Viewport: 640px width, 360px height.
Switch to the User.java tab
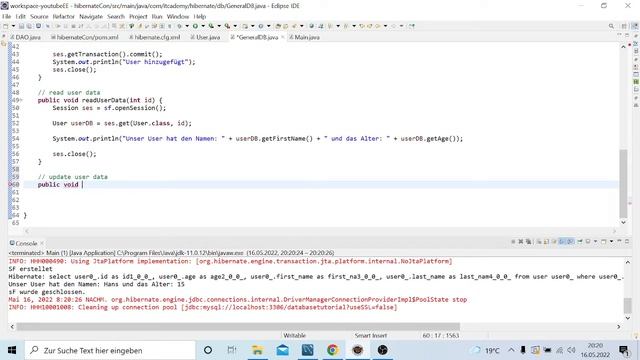pyautogui.click(x=205, y=37)
